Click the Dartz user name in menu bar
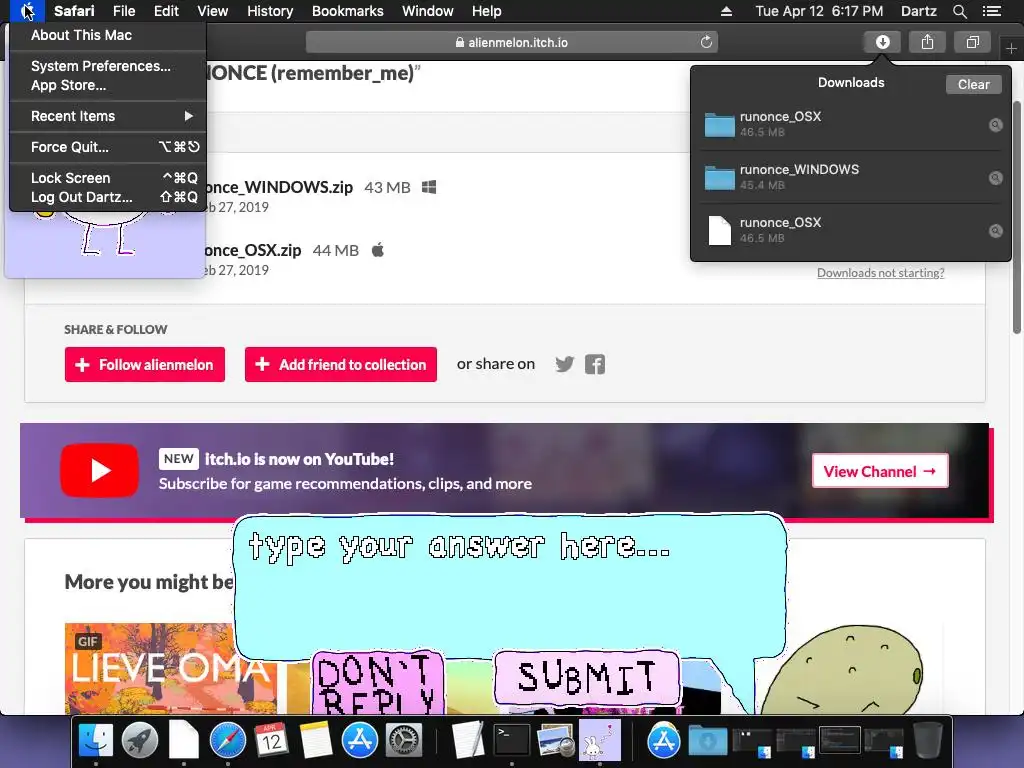 pyautogui.click(x=918, y=11)
